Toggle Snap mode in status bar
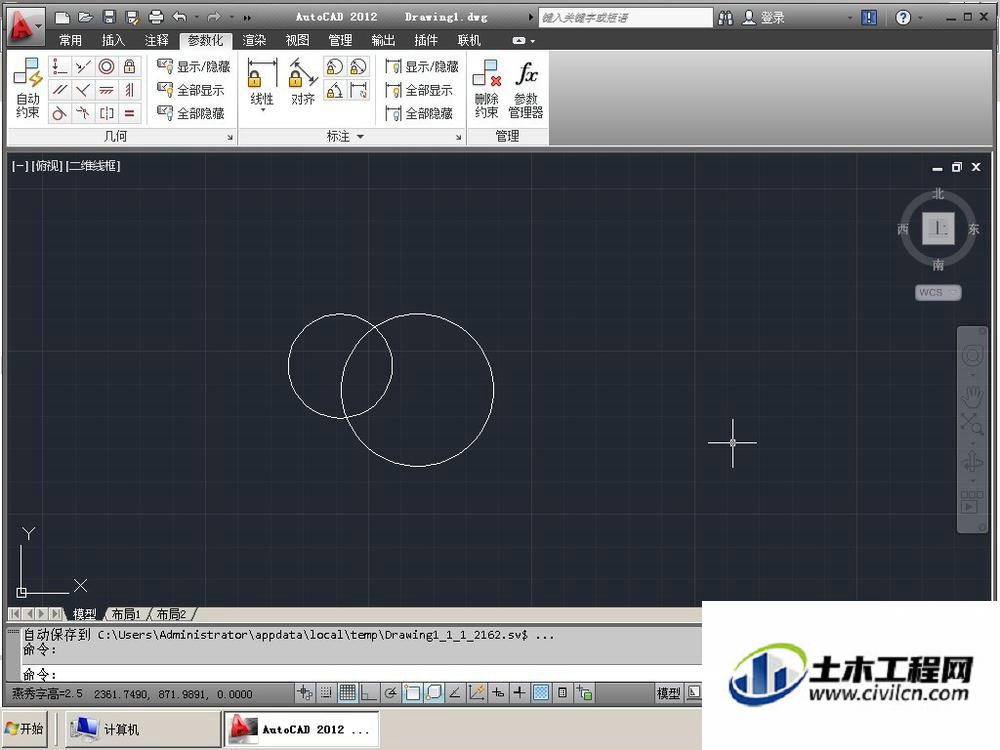This screenshot has width=1000, height=750. point(326,693)
